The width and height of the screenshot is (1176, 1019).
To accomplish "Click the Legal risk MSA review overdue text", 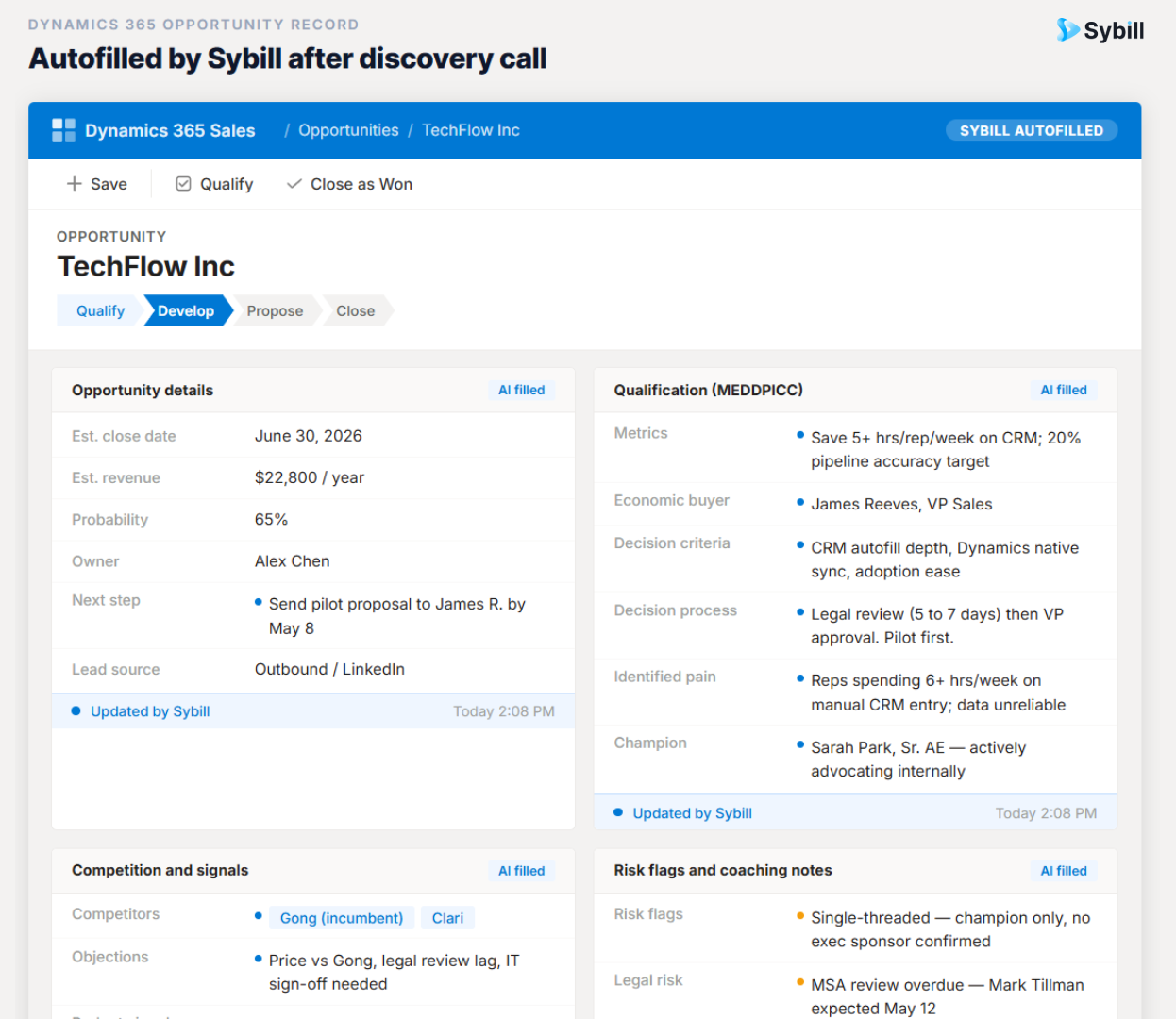I will [x=948, y=996].
